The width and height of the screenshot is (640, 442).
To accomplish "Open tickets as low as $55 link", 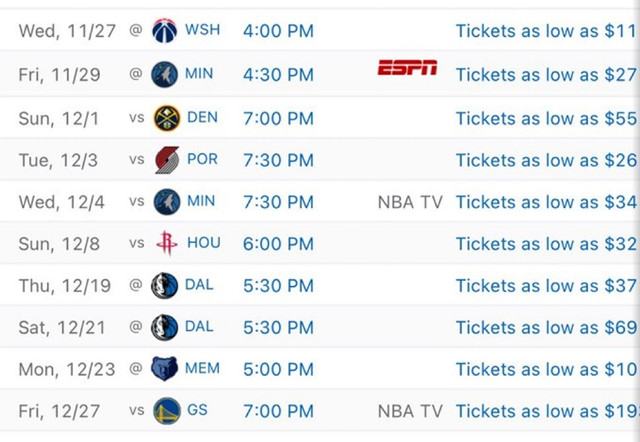I will point(546,118).
